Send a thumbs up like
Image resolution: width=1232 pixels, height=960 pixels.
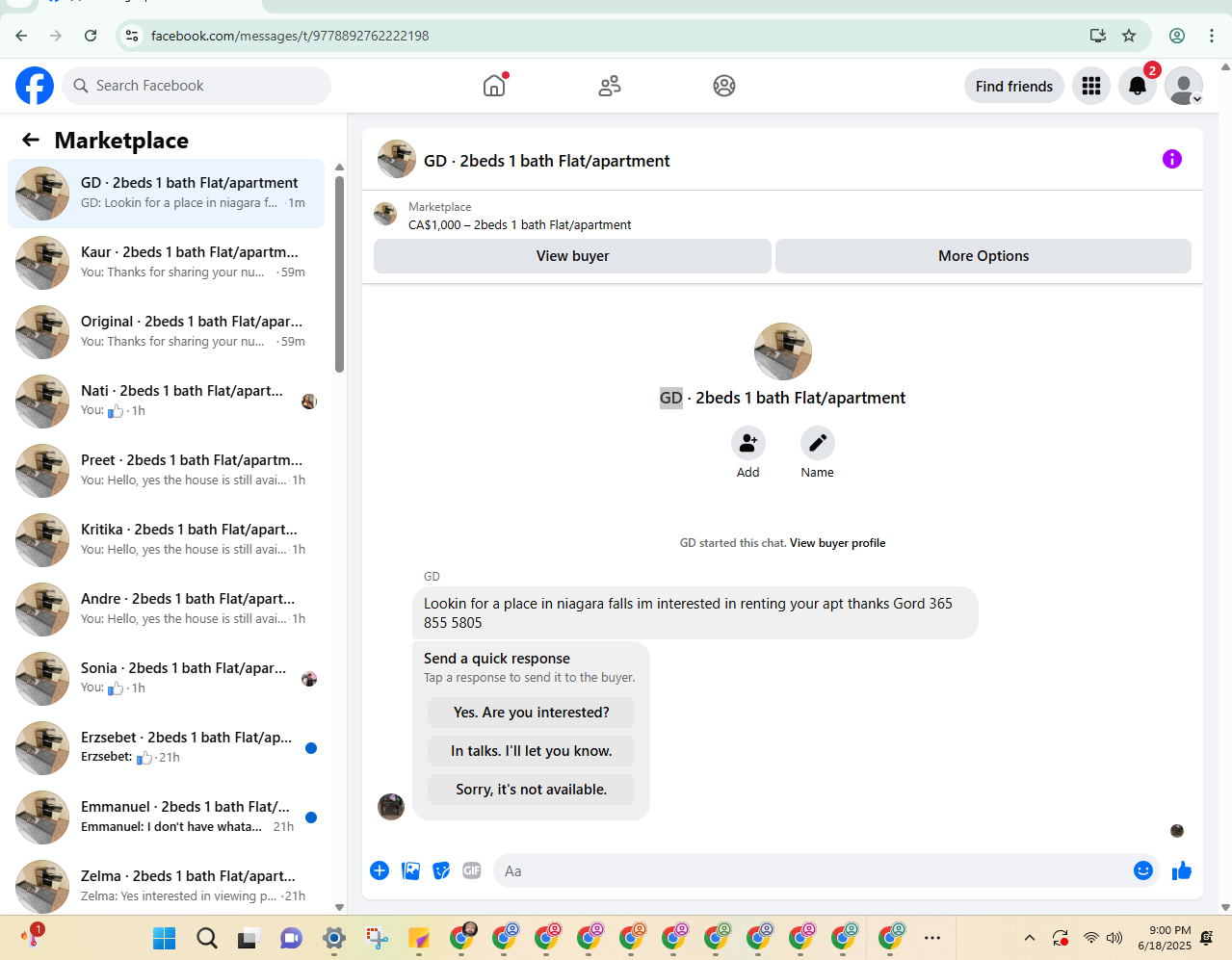1182,870
